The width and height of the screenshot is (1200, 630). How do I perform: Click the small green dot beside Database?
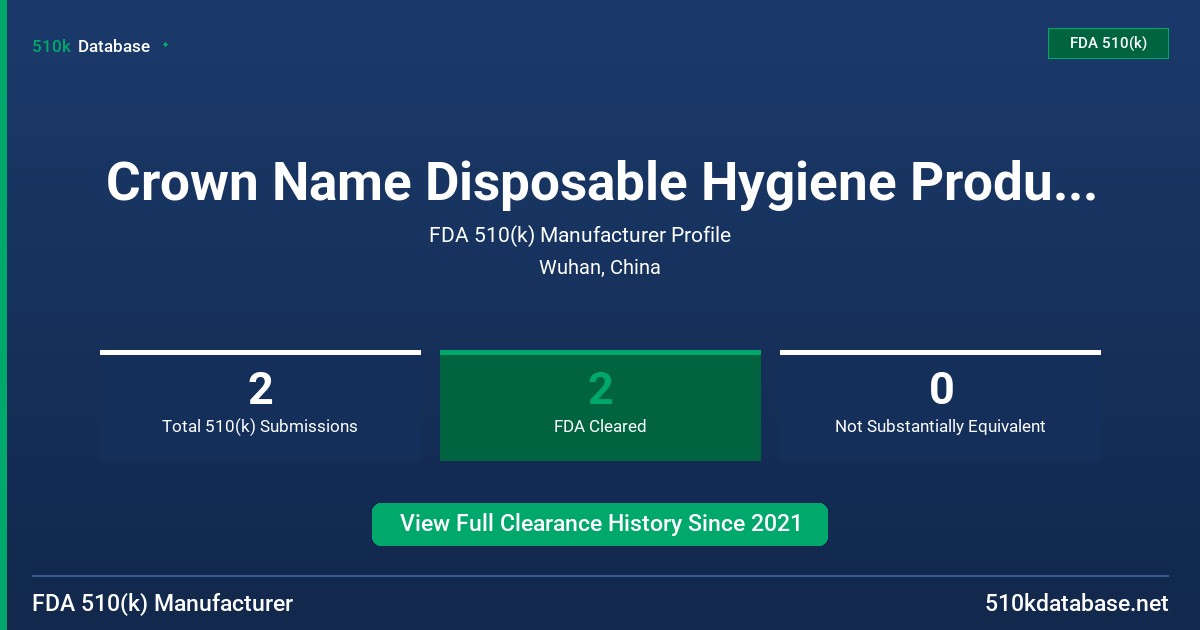165,45
